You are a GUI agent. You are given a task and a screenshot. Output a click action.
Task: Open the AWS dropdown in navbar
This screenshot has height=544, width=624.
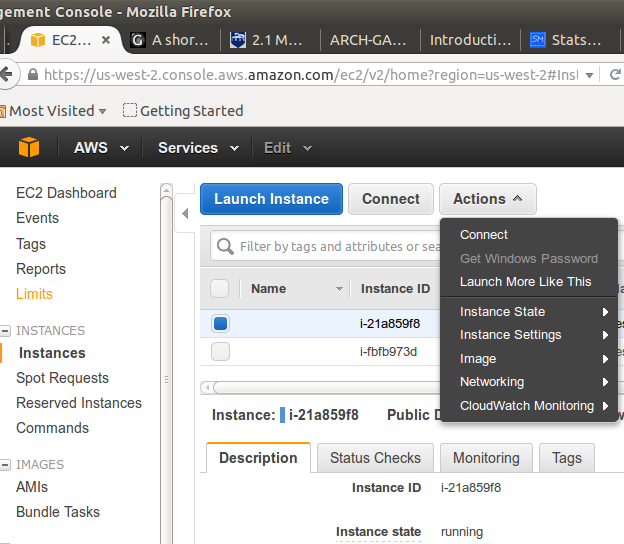(102, 148)
